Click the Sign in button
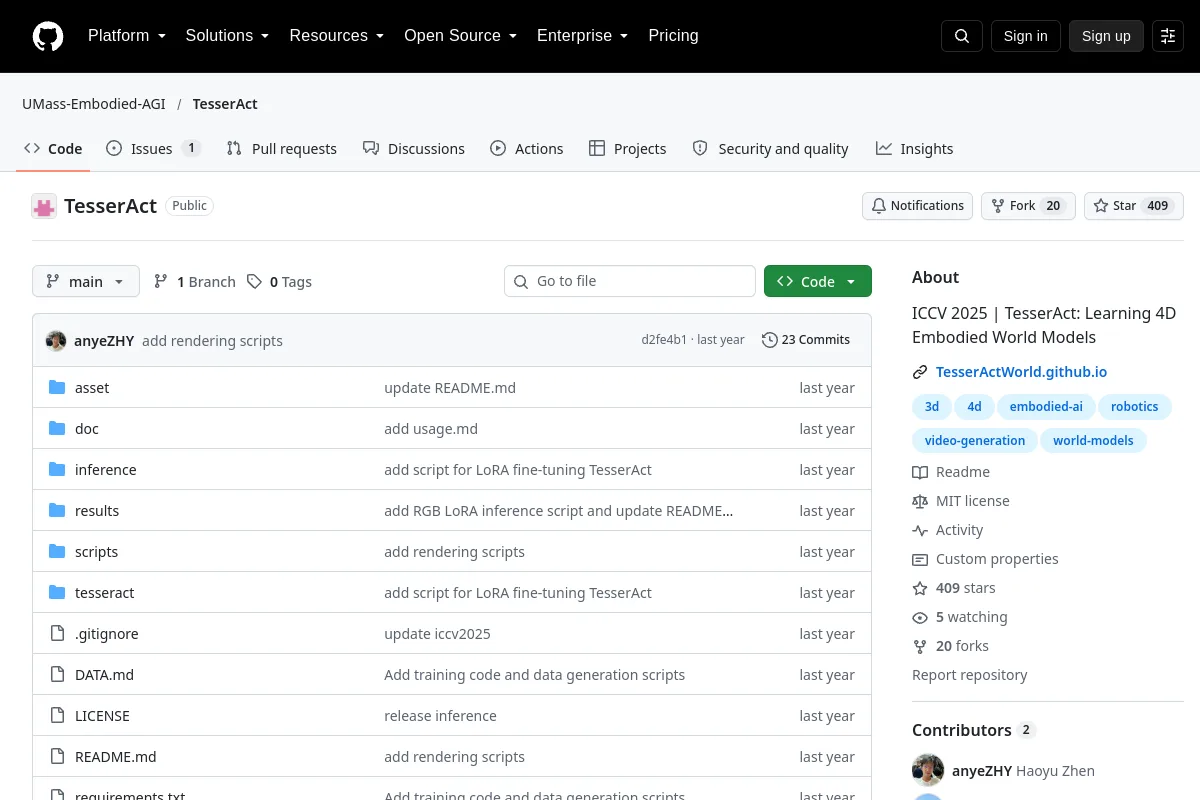This screenshot has height=800, width=1200. [x=1025, y=36]
